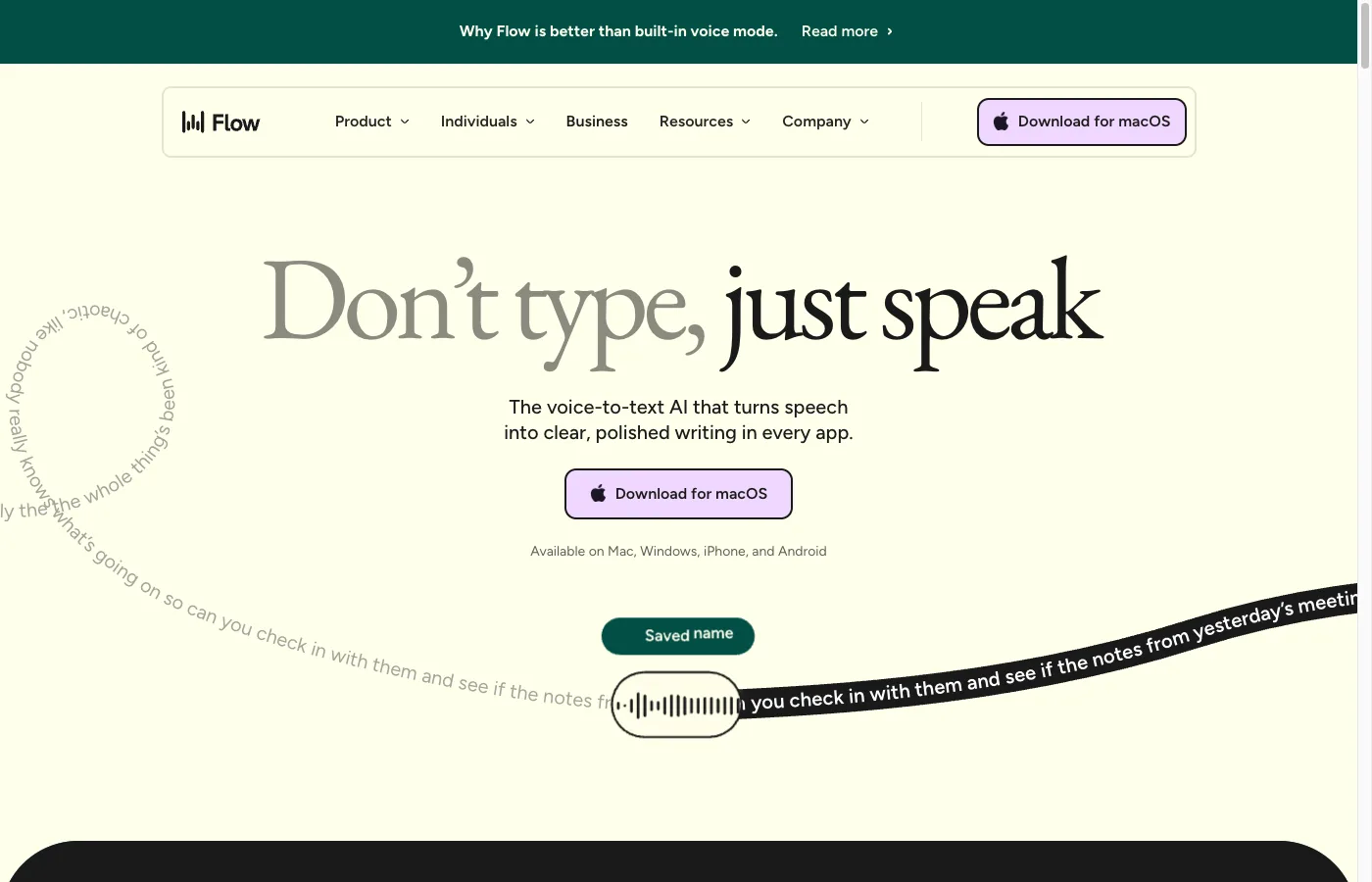Click the voice-to-text AI subtitle text
This screenshot has width=1372, height=882.
(x=678, y=420)
